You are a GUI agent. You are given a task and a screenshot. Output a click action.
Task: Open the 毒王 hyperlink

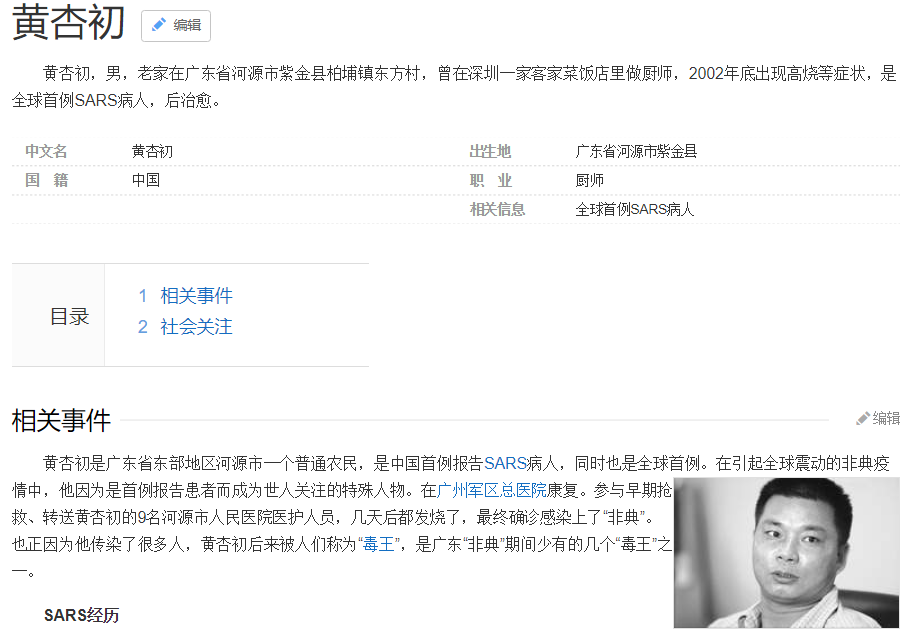[379, 545]
